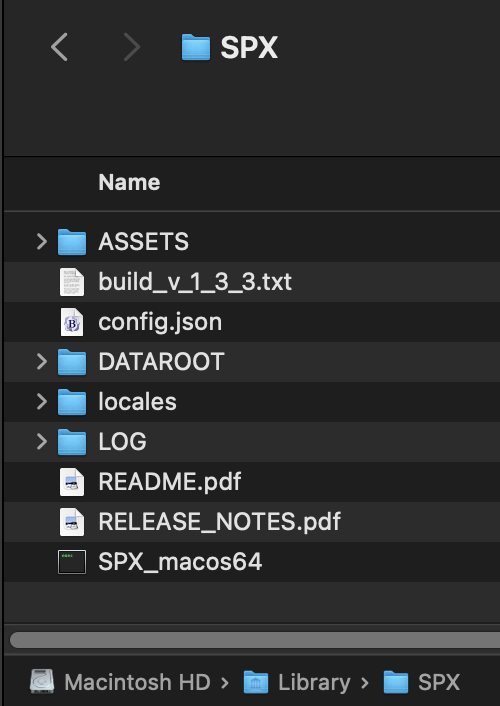Go to Library in the path bar
This screenshot has height=706, width=500.
click(314, 682)
